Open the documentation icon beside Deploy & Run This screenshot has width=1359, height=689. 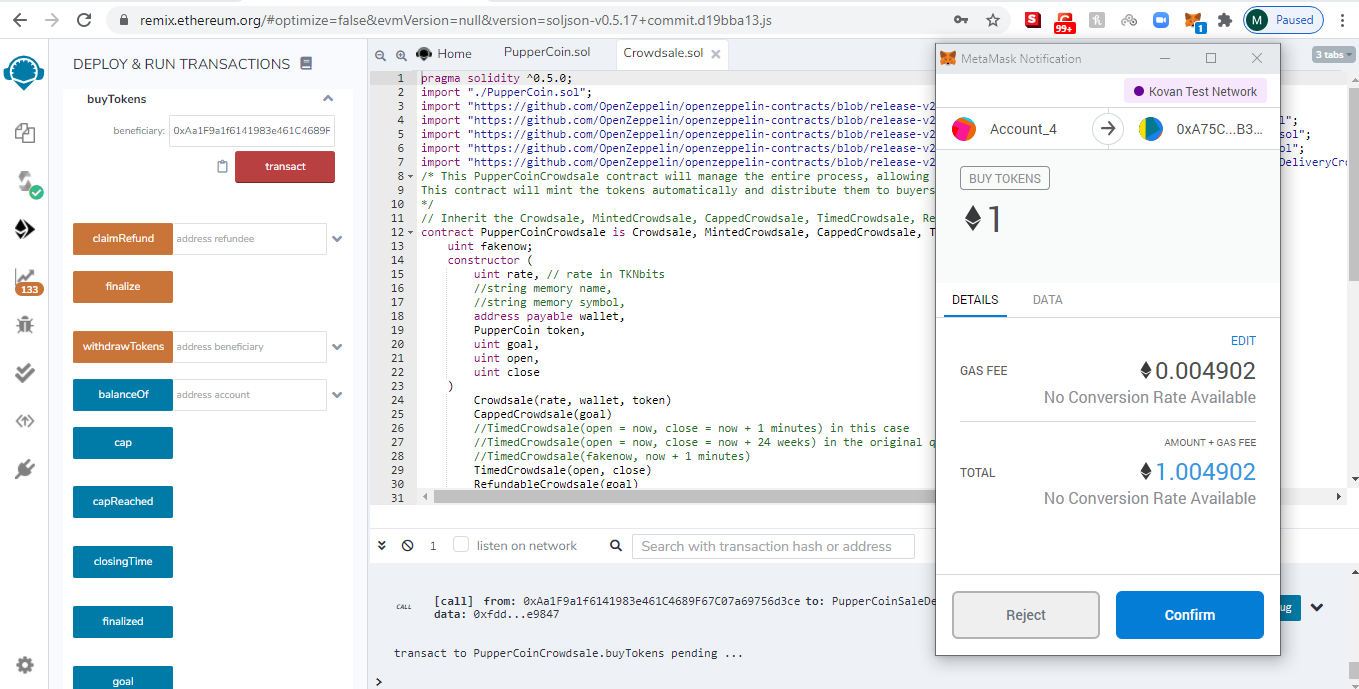(306, 63)
